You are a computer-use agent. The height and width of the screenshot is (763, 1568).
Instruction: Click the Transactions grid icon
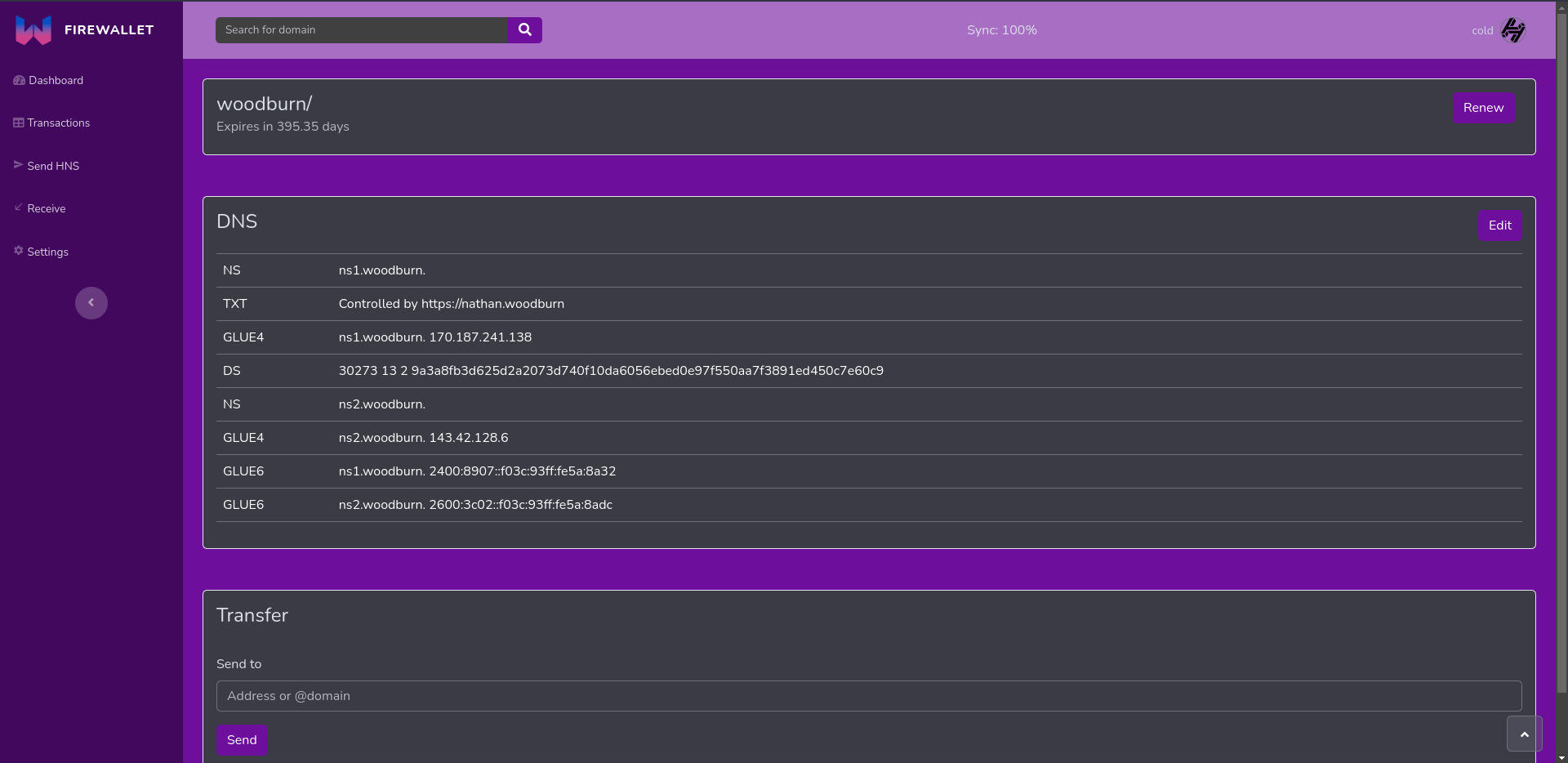pos(17,123)
